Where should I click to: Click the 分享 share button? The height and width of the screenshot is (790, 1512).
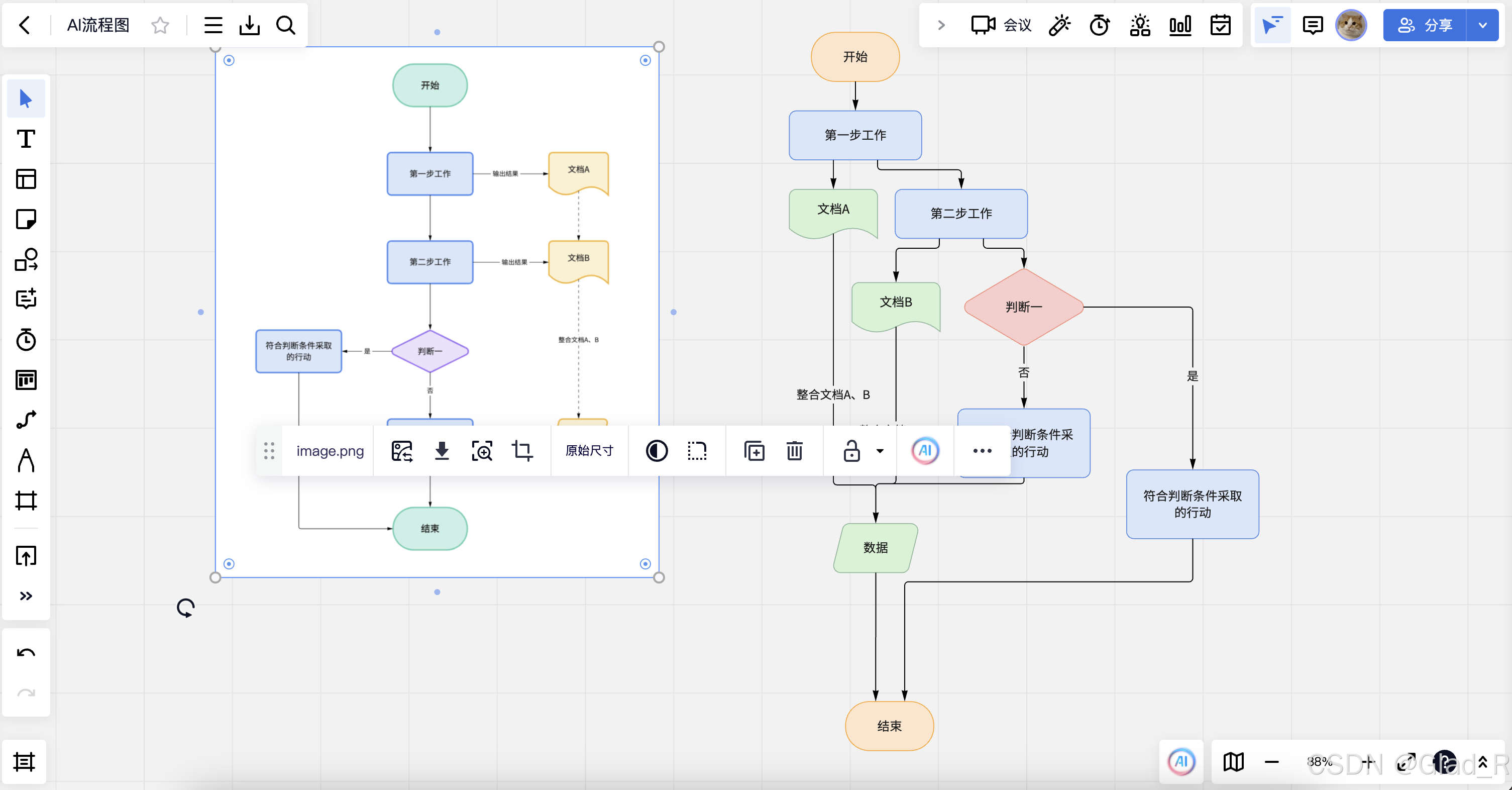coord(1425,25)
